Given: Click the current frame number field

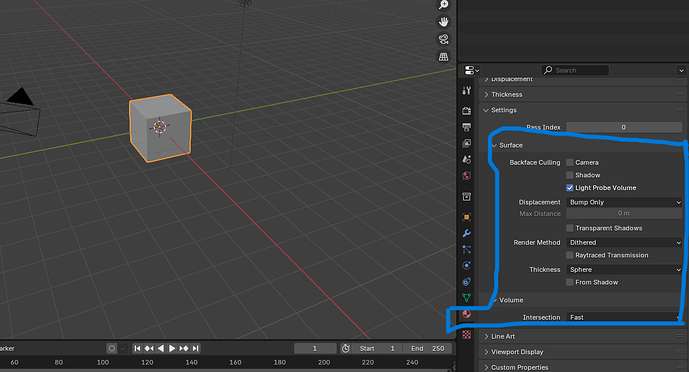Looking at the screenshot, I should click(x=315, y=348).
